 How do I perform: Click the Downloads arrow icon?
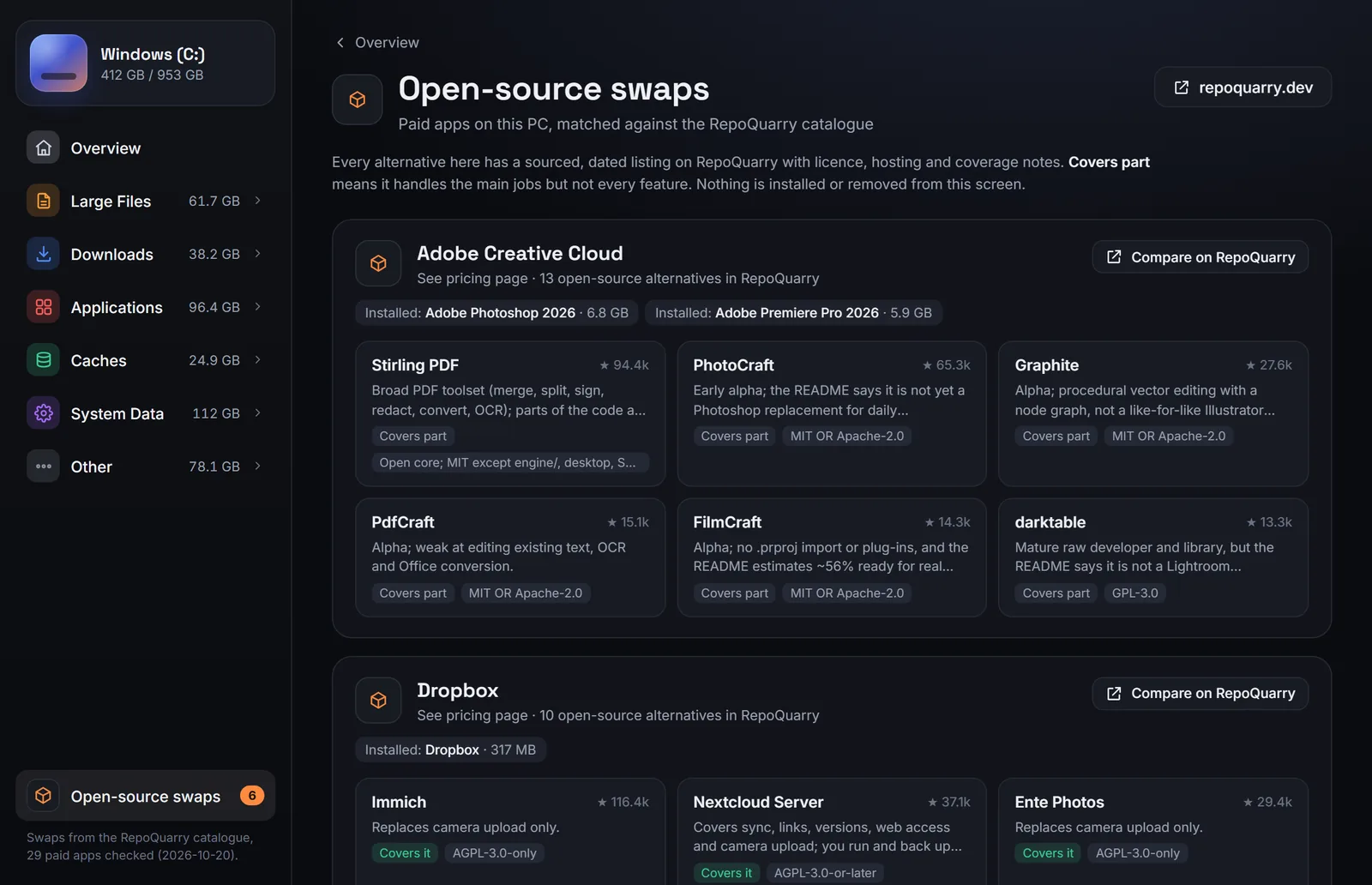[43, 254]
